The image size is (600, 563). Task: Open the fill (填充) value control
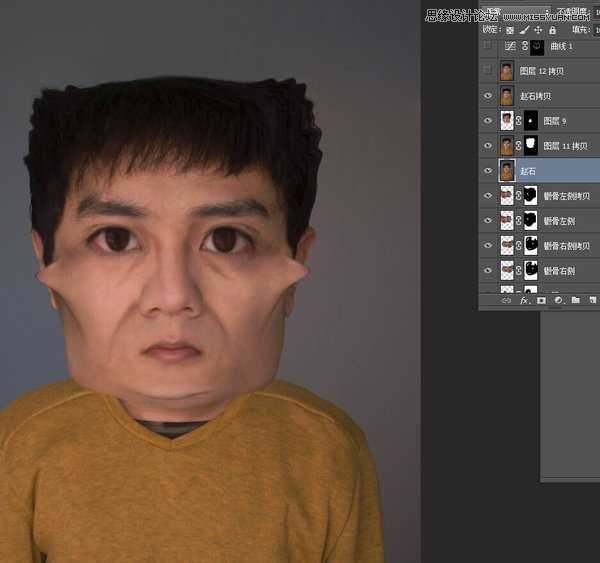coord(596,30)
